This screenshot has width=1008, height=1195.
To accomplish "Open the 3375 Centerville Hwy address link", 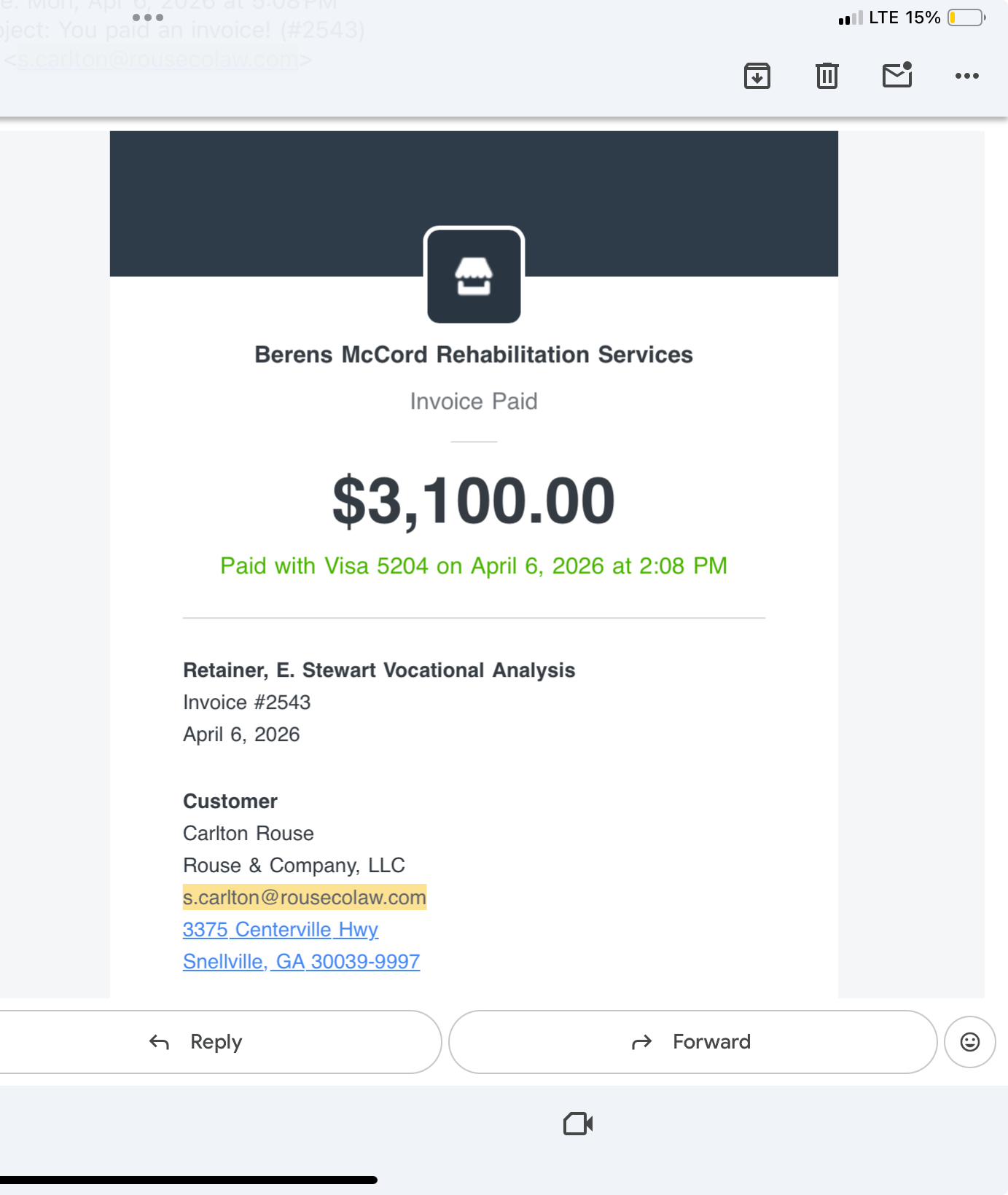I will (x=281, y=930).
